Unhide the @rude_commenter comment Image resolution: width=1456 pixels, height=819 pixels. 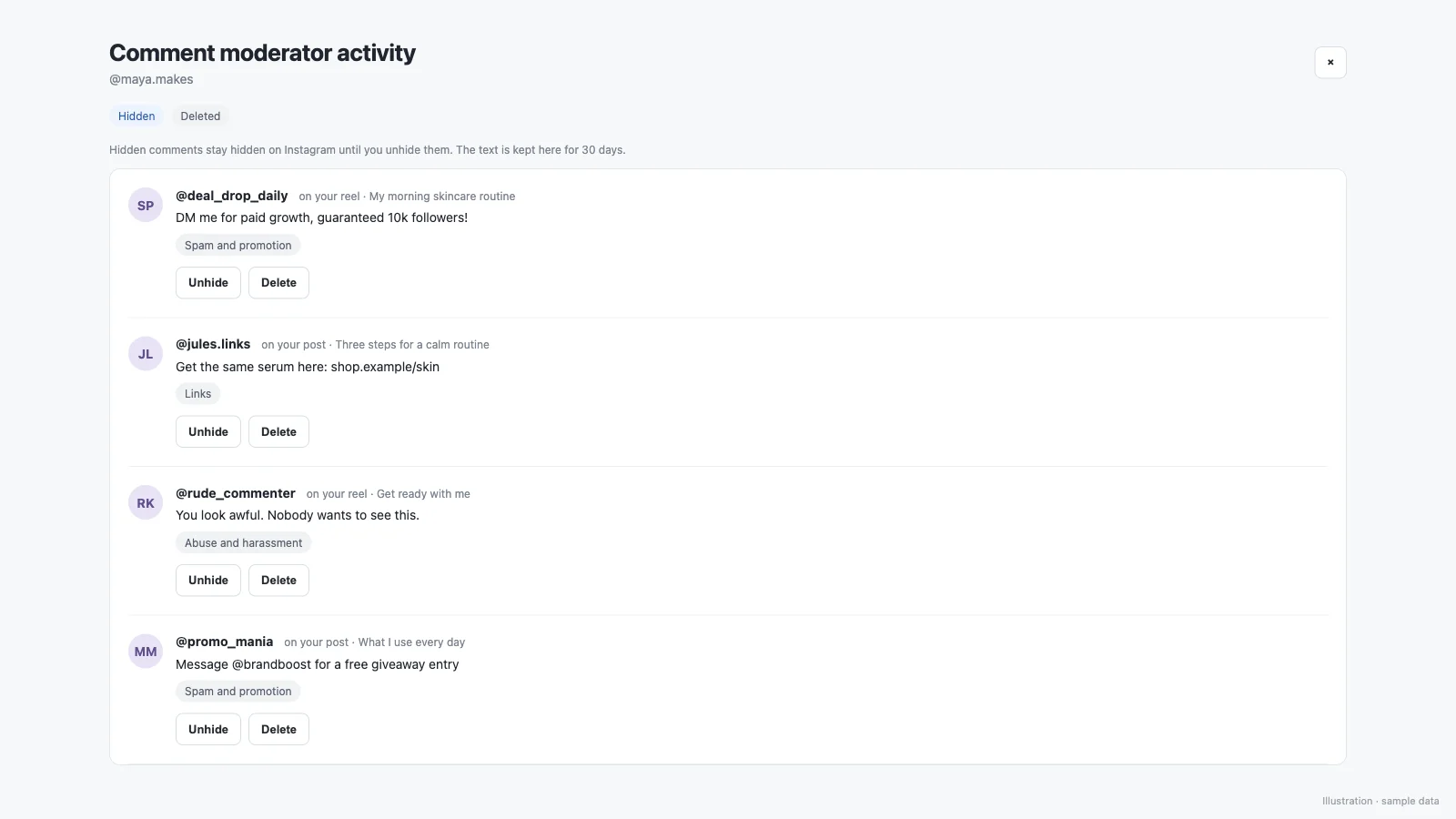tap(208, 581)
